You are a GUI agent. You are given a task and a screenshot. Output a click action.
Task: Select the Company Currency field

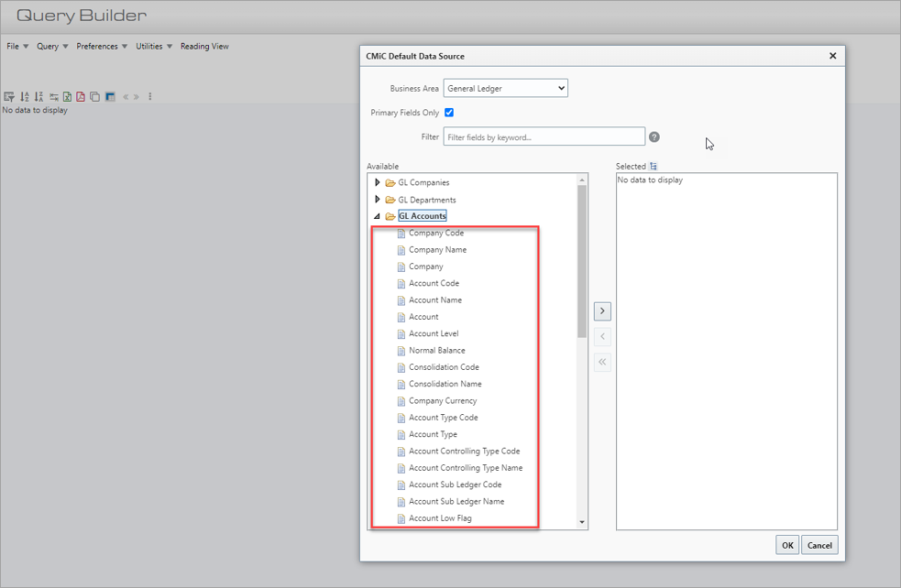click(x=443, y=401)
